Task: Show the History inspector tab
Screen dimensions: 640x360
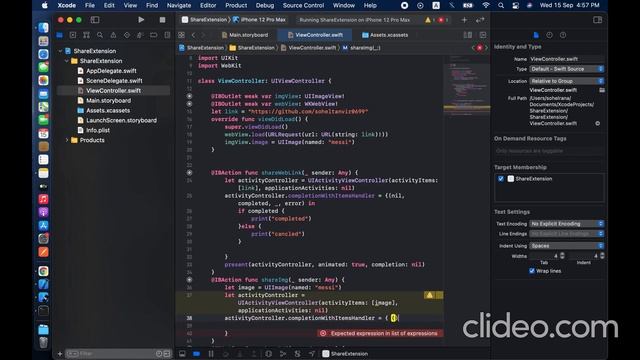Action: click(x=549, y=35)
